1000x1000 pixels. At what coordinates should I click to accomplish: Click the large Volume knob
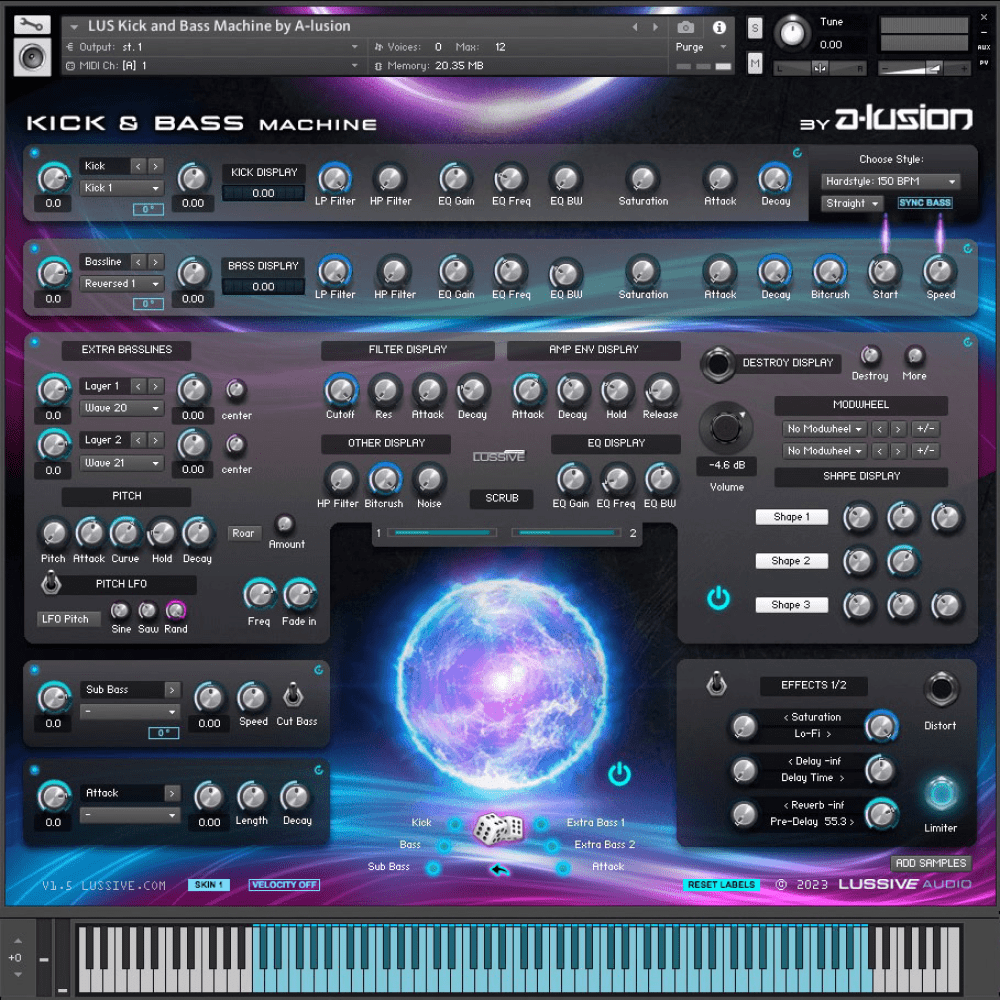[x=725, y=427]
